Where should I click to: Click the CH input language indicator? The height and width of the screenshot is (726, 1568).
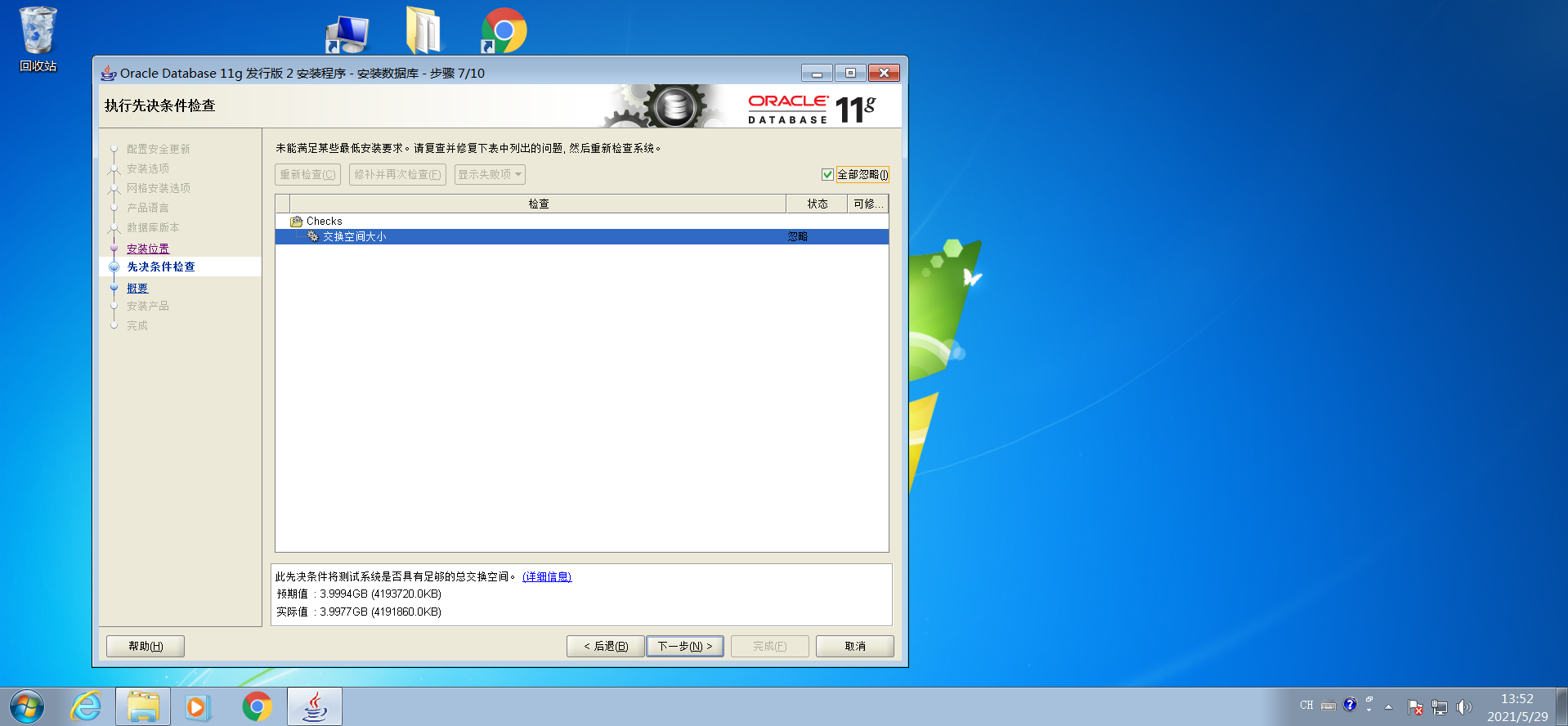[1306, 706]
